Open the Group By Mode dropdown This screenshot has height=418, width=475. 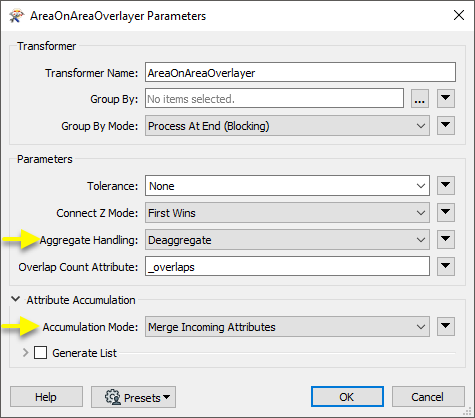[287, 126]
